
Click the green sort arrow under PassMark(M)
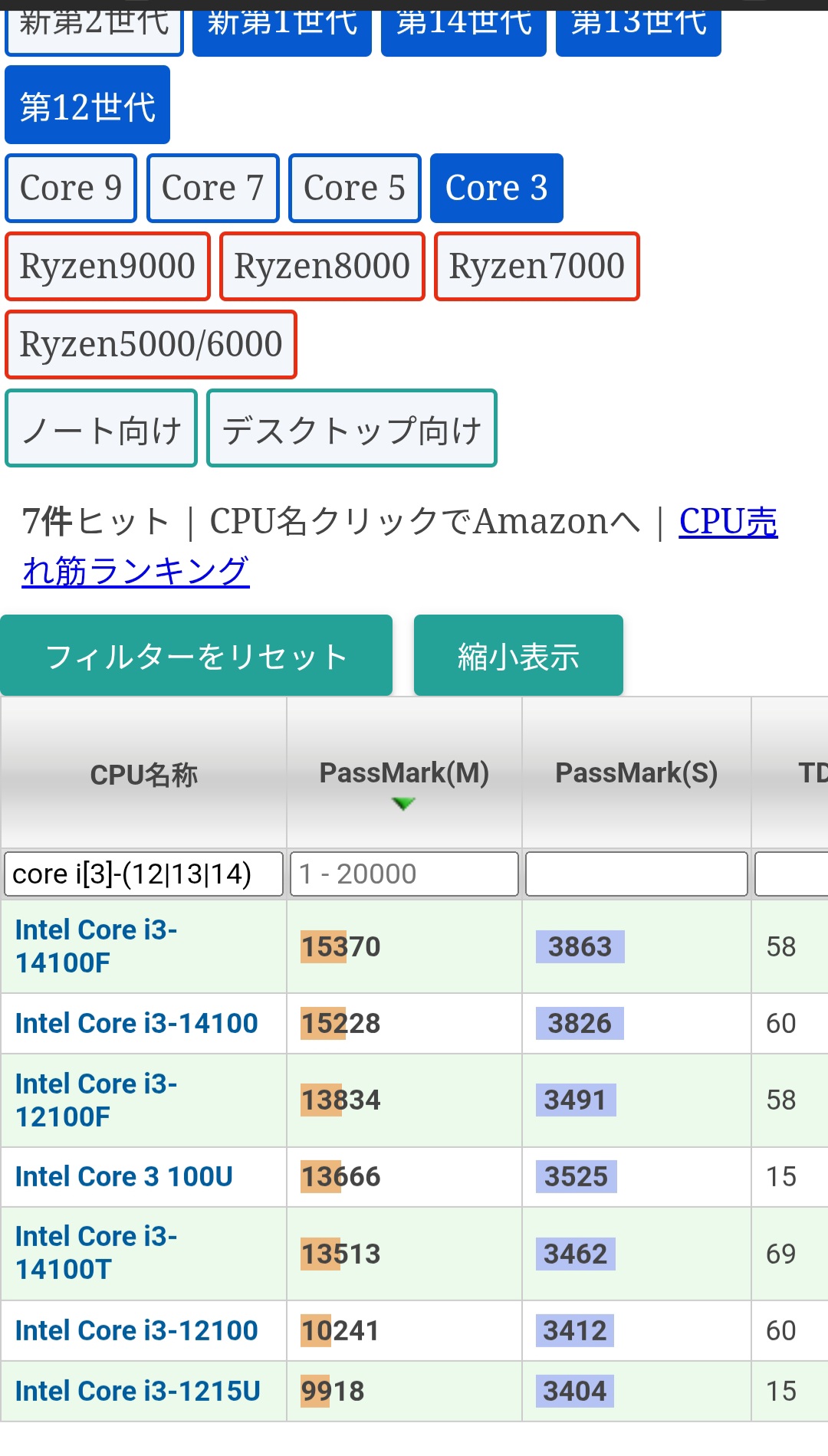403,803
